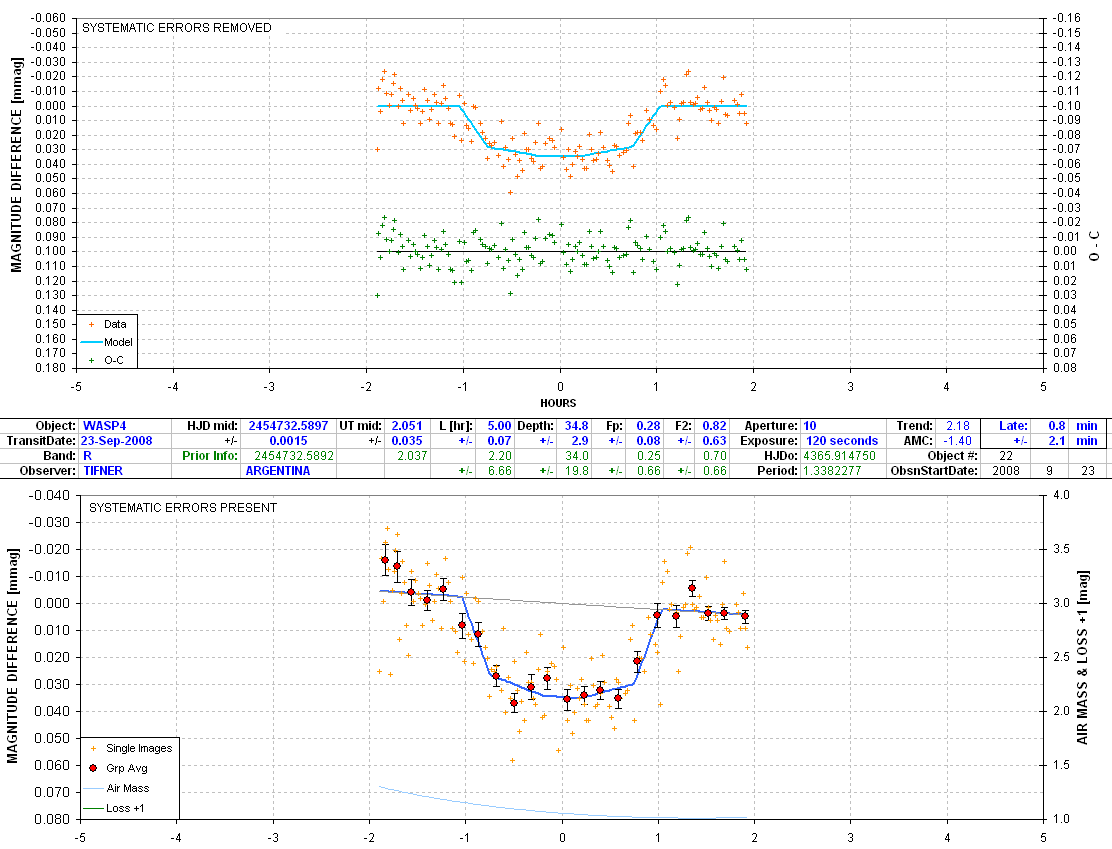Click the L [hr] value 5.00
The image size is (1112, 849).
(499, 426)
